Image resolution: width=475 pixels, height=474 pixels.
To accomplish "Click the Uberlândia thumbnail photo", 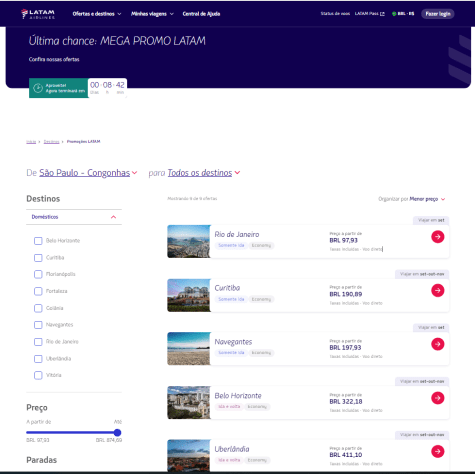I will pos(189,455).
